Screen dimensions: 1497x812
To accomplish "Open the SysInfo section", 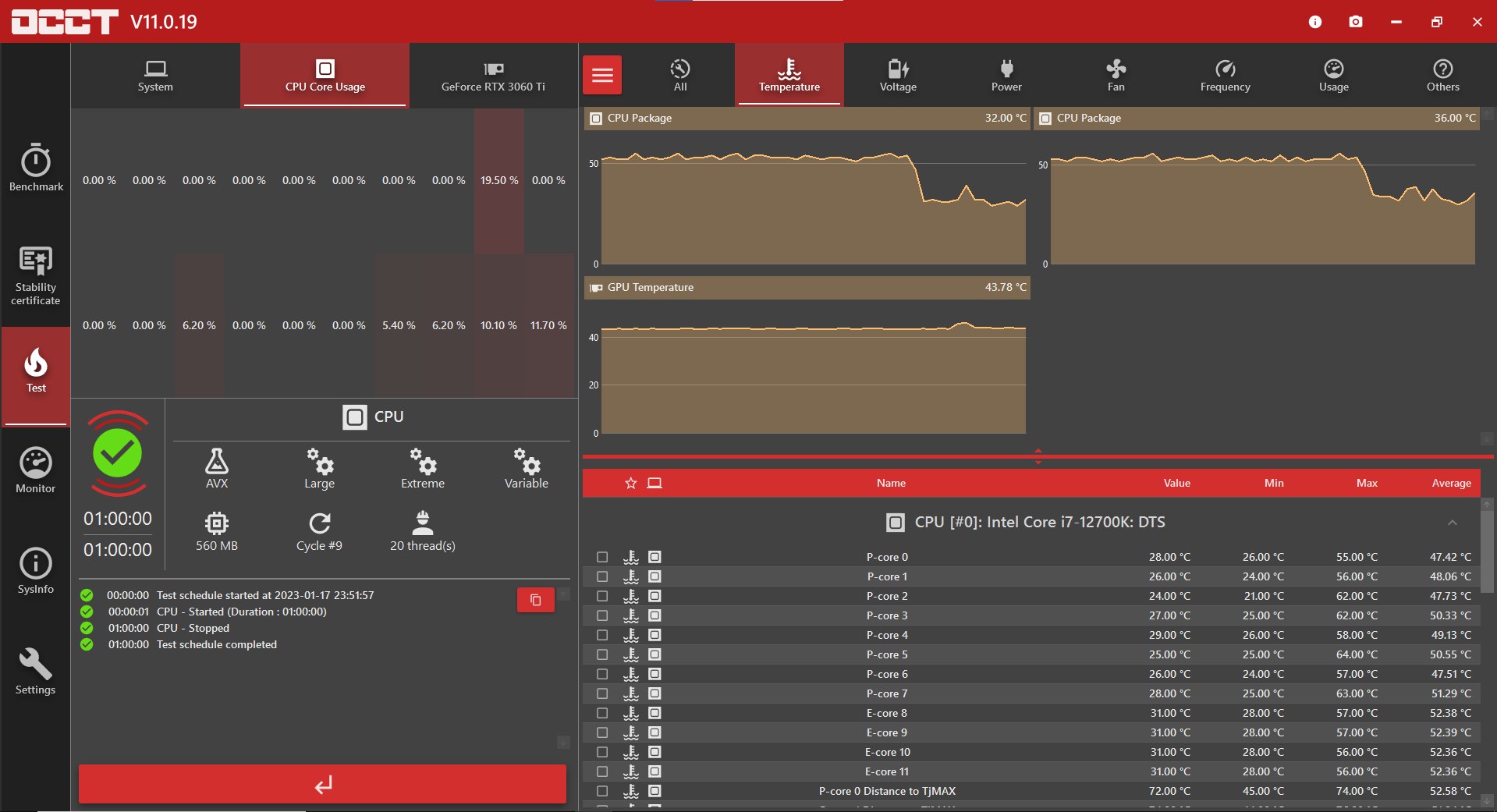I will (x=36, y=571).
